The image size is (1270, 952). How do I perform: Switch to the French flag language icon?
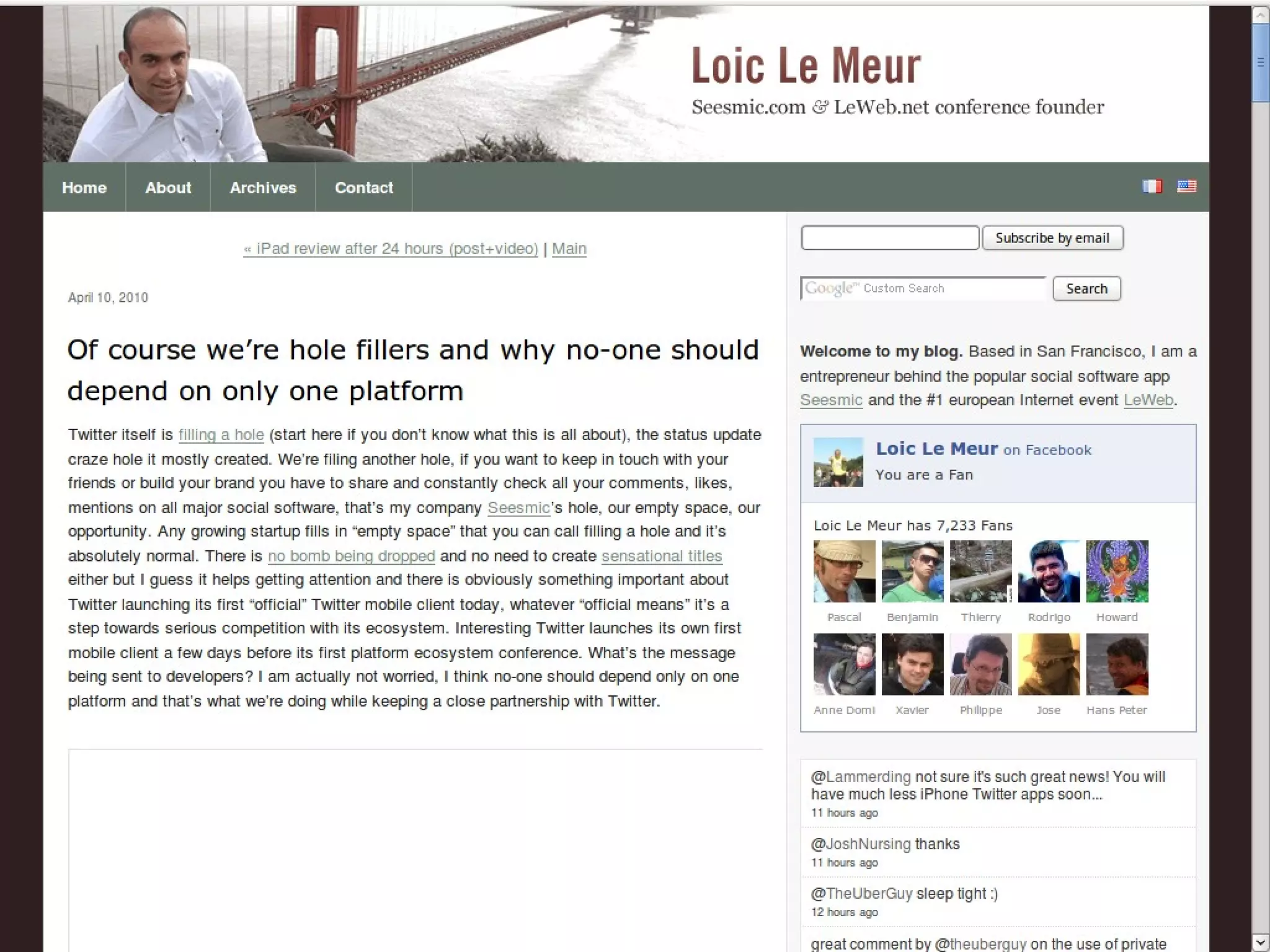1152,187
